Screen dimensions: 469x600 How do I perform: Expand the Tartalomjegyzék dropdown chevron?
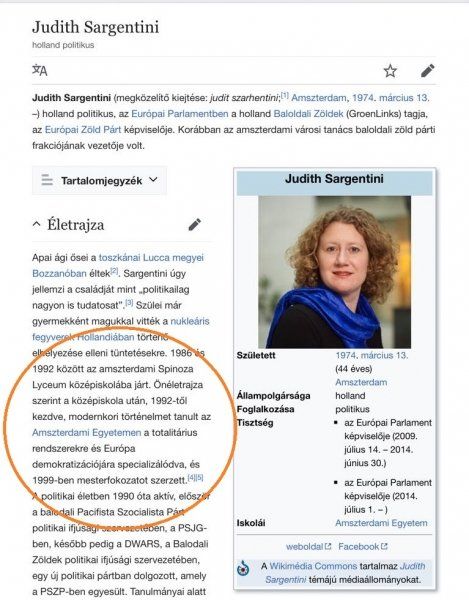pyautogui.click(x=153, y=179)
